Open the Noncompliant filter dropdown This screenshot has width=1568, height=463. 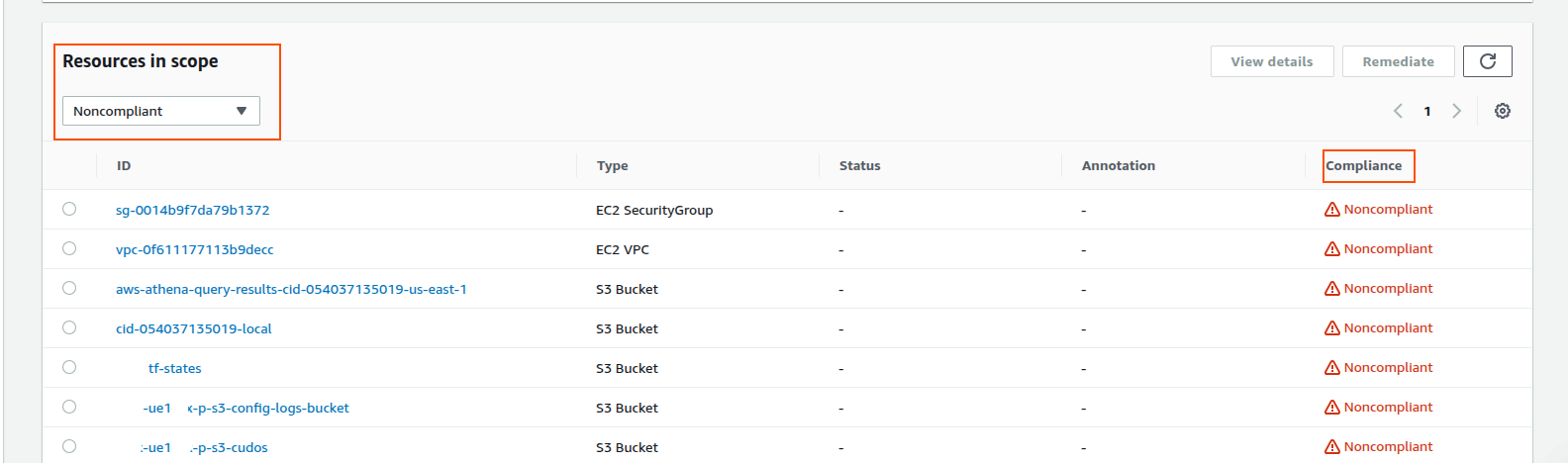tap(160, 111)
